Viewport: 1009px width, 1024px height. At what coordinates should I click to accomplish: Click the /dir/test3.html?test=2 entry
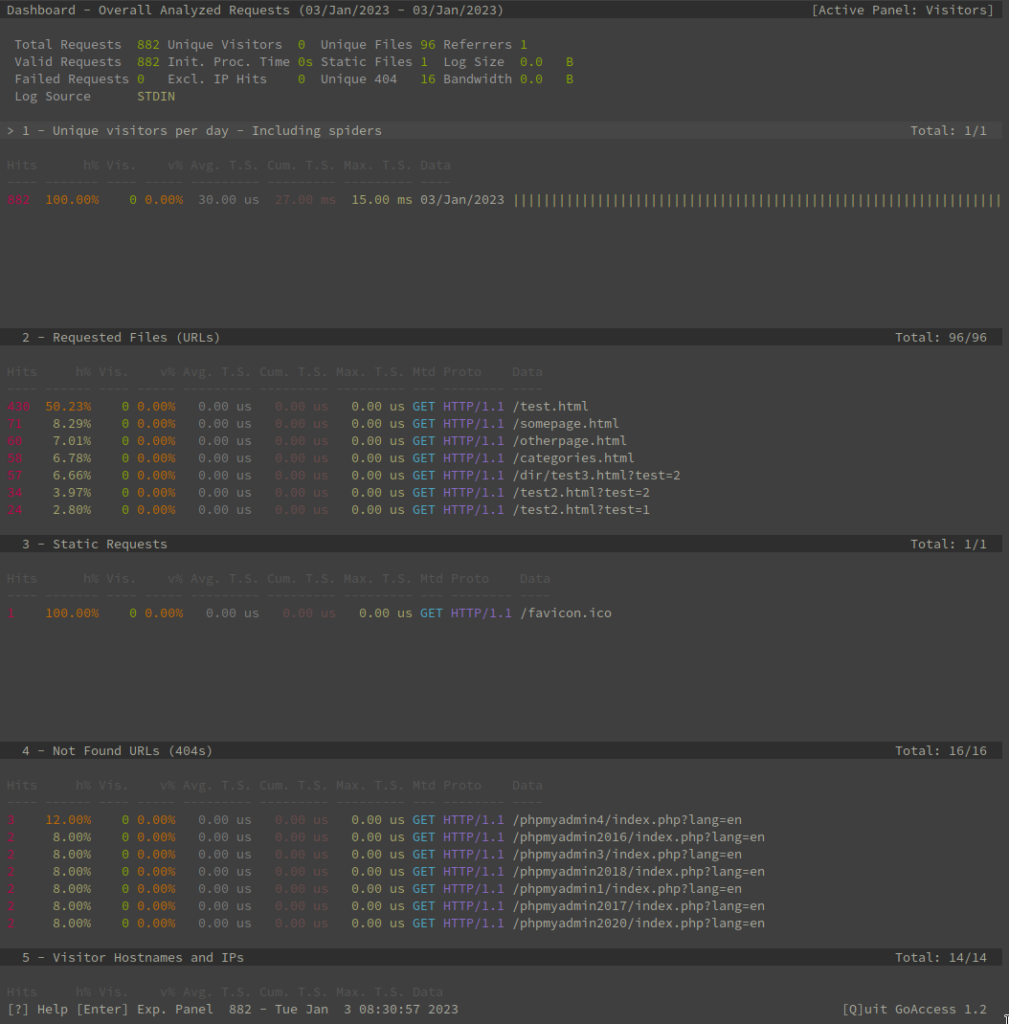point(596,475)
